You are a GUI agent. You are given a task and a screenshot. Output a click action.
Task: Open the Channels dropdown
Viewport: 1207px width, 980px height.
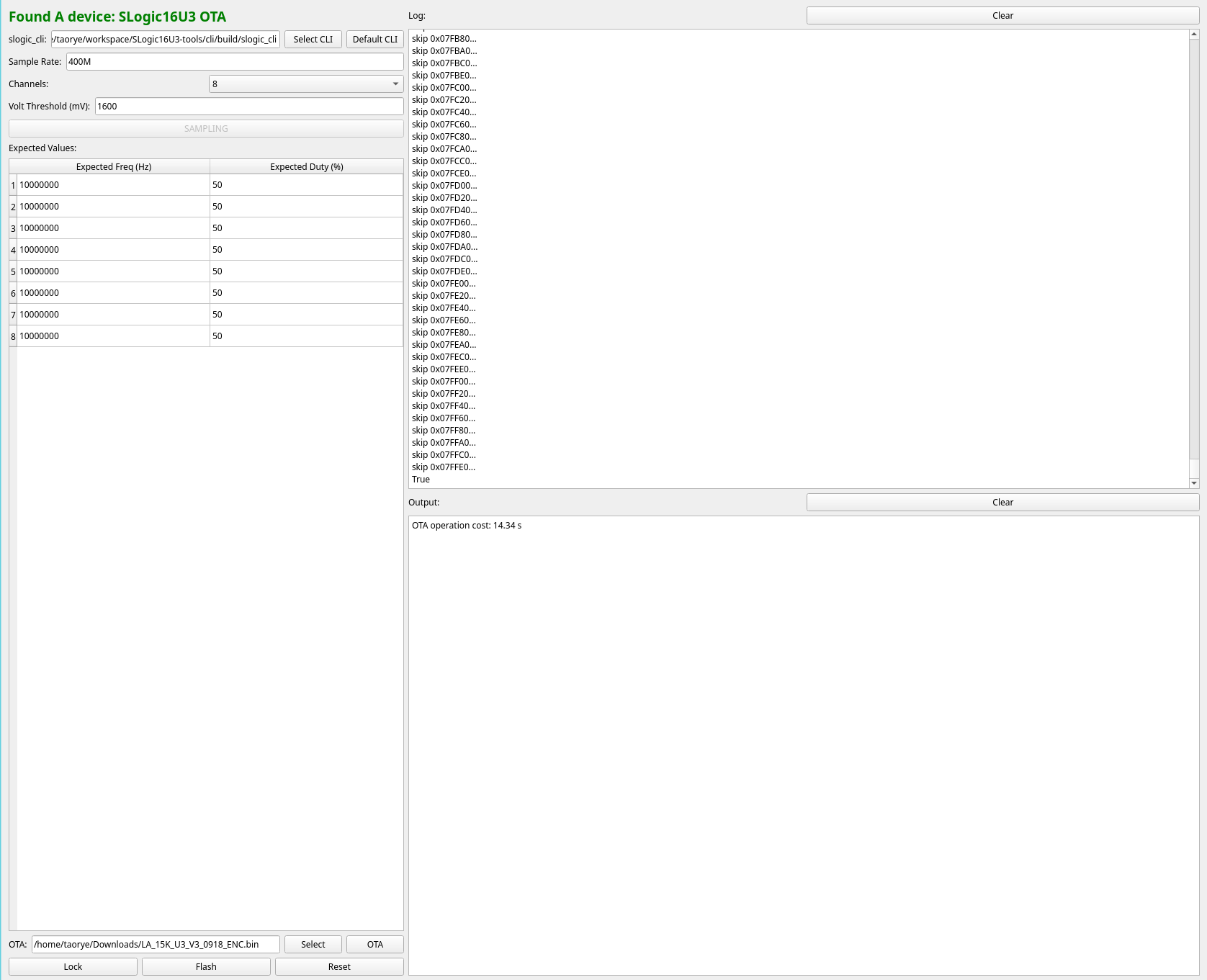tap(306, 84)
